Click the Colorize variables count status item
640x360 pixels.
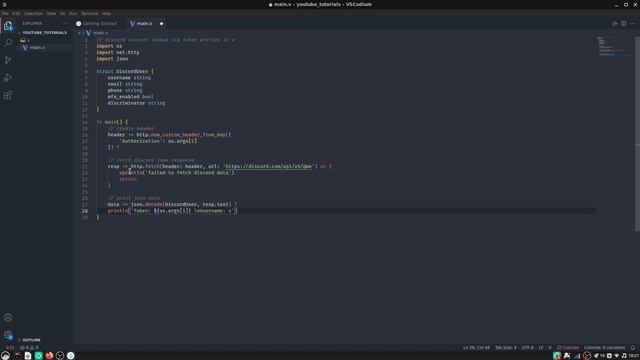click(x=604, y=348)
